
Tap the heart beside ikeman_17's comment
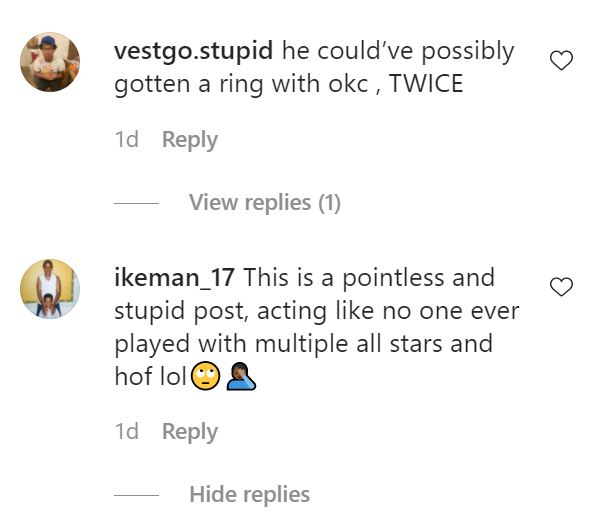[x=562, y=287]
